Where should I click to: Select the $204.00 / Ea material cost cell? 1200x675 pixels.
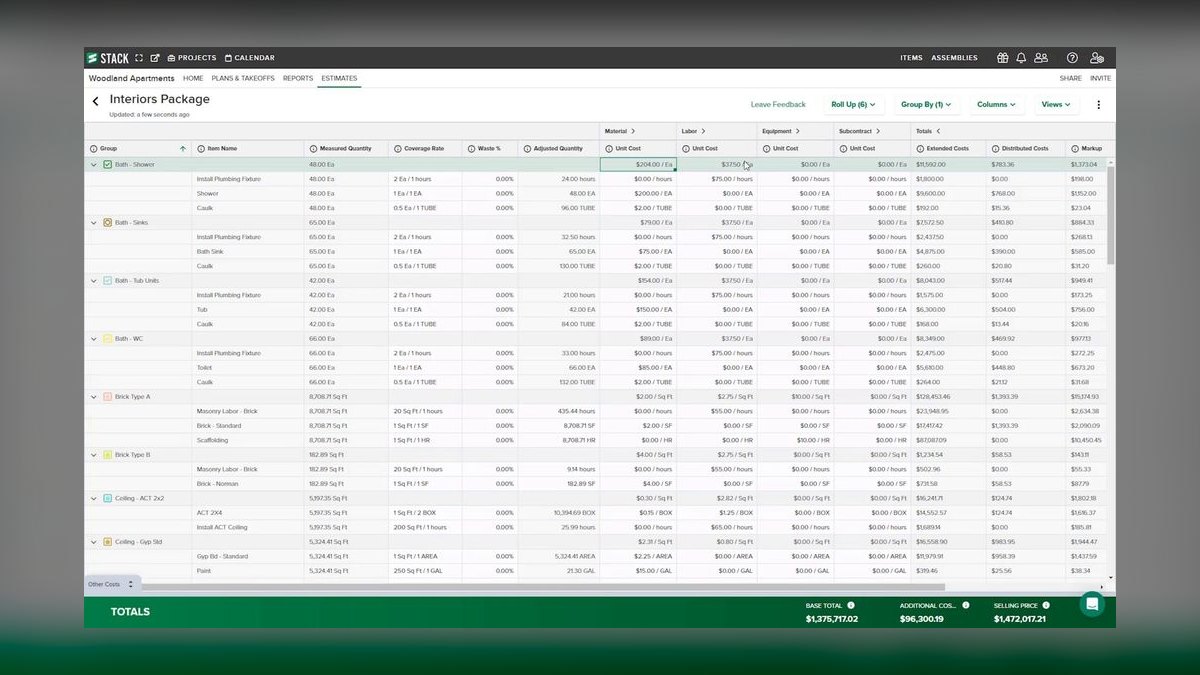click(x=638, y=164)
